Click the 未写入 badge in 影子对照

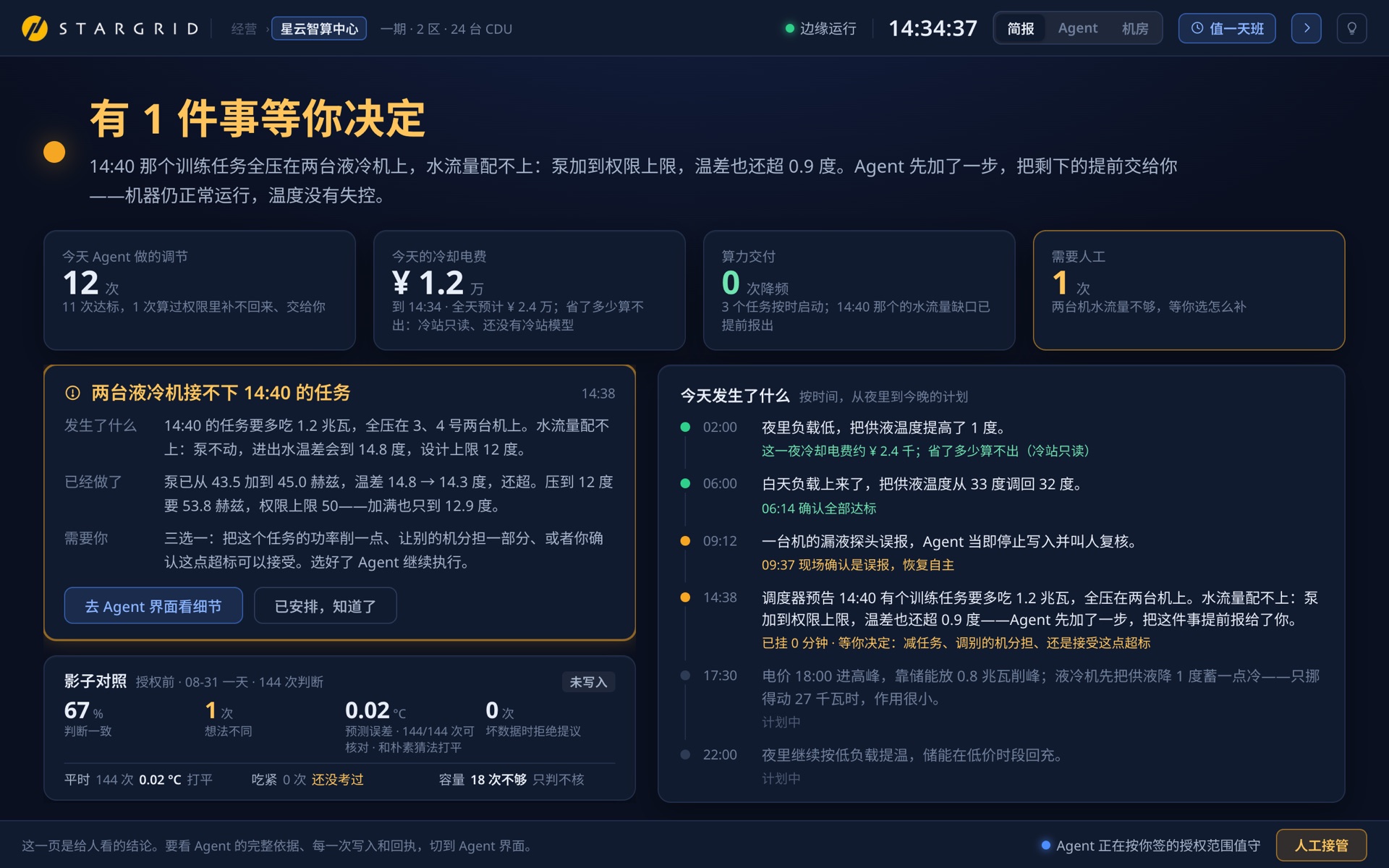coord(588,681)
